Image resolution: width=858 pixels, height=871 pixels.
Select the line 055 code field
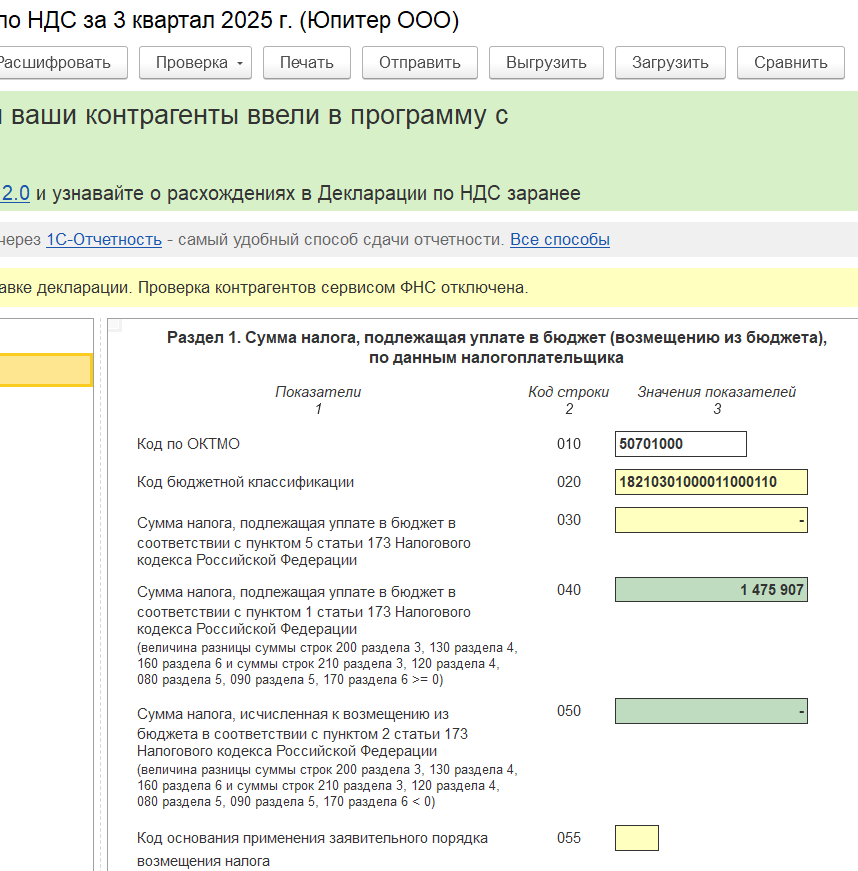(636, 838)
